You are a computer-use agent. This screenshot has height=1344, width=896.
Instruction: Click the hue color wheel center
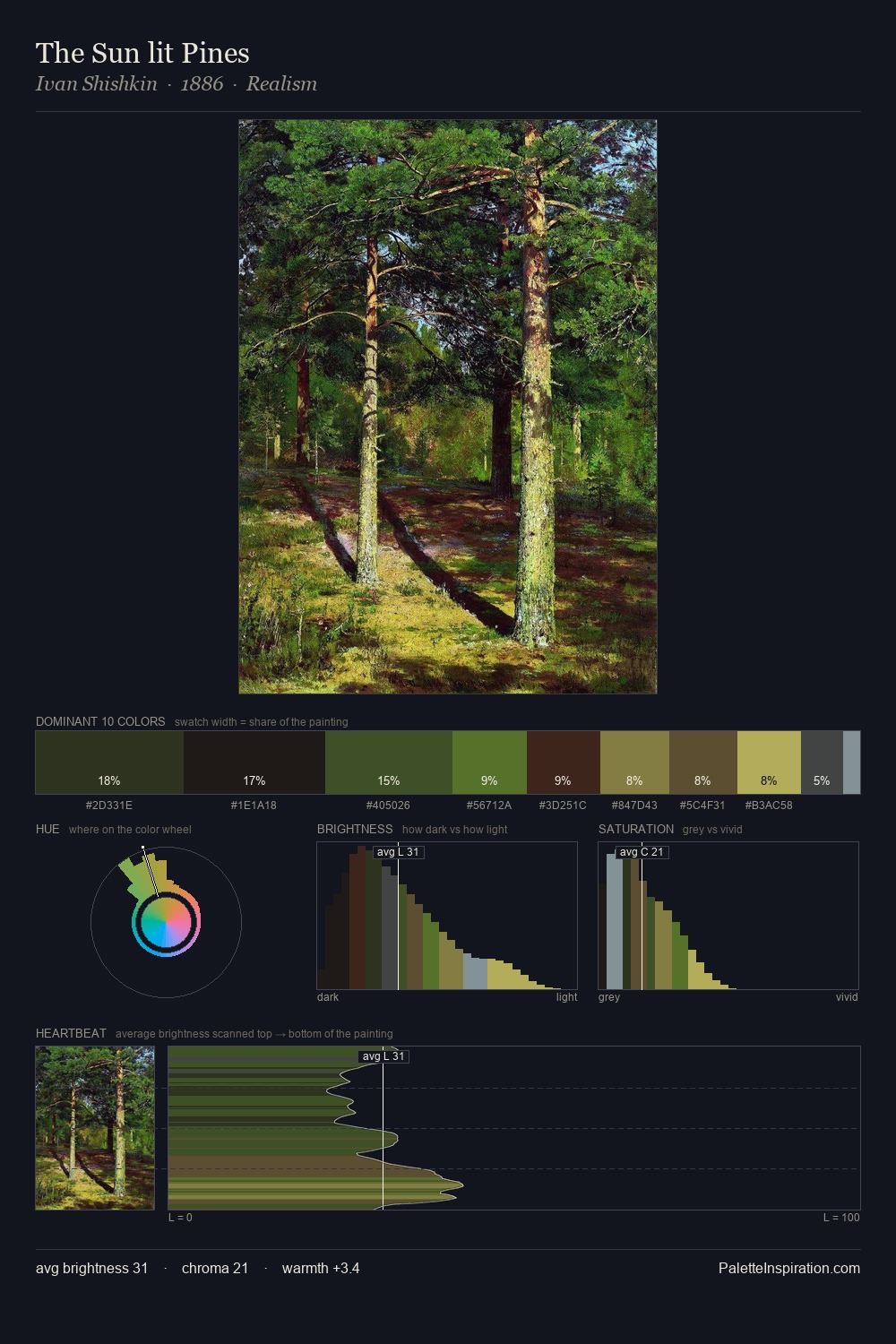point(166,923)
